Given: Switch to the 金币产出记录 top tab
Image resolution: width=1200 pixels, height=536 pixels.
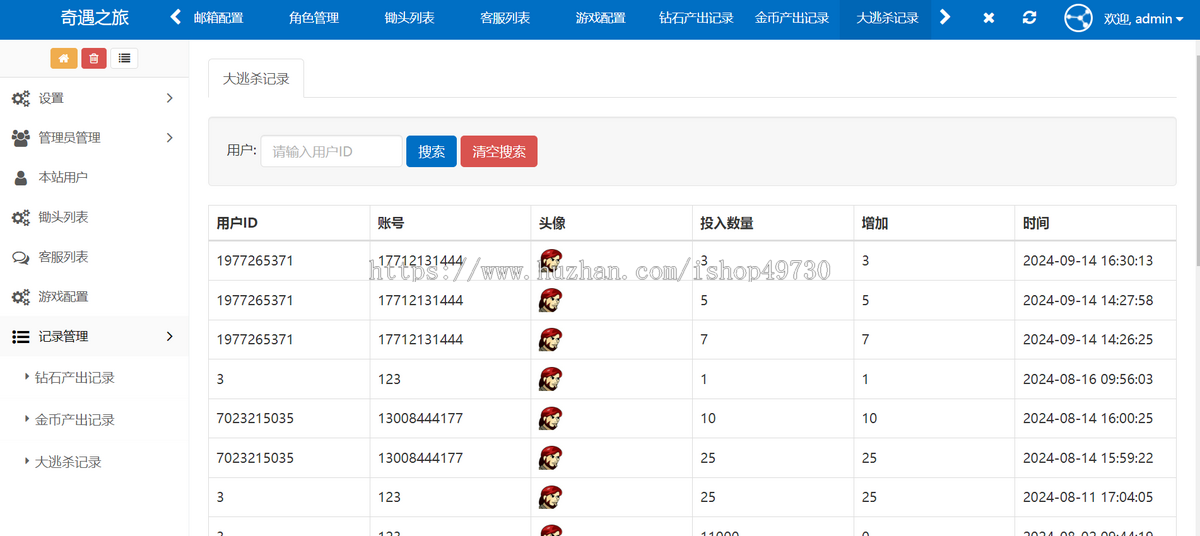Looking at the screenshot, I should pos(792,18).
